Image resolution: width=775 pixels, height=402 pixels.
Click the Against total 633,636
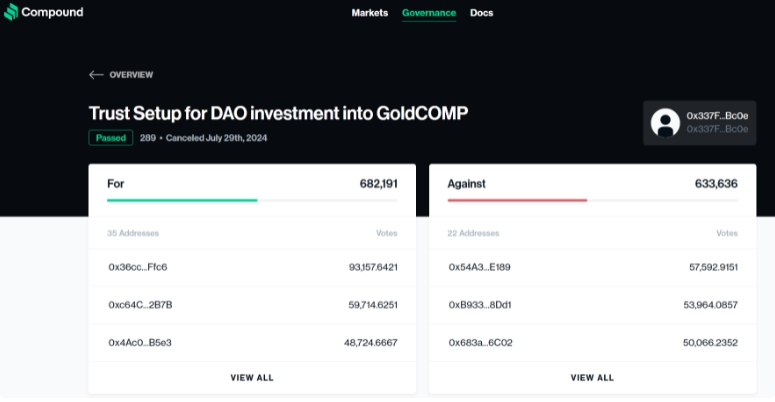(716, 183)
